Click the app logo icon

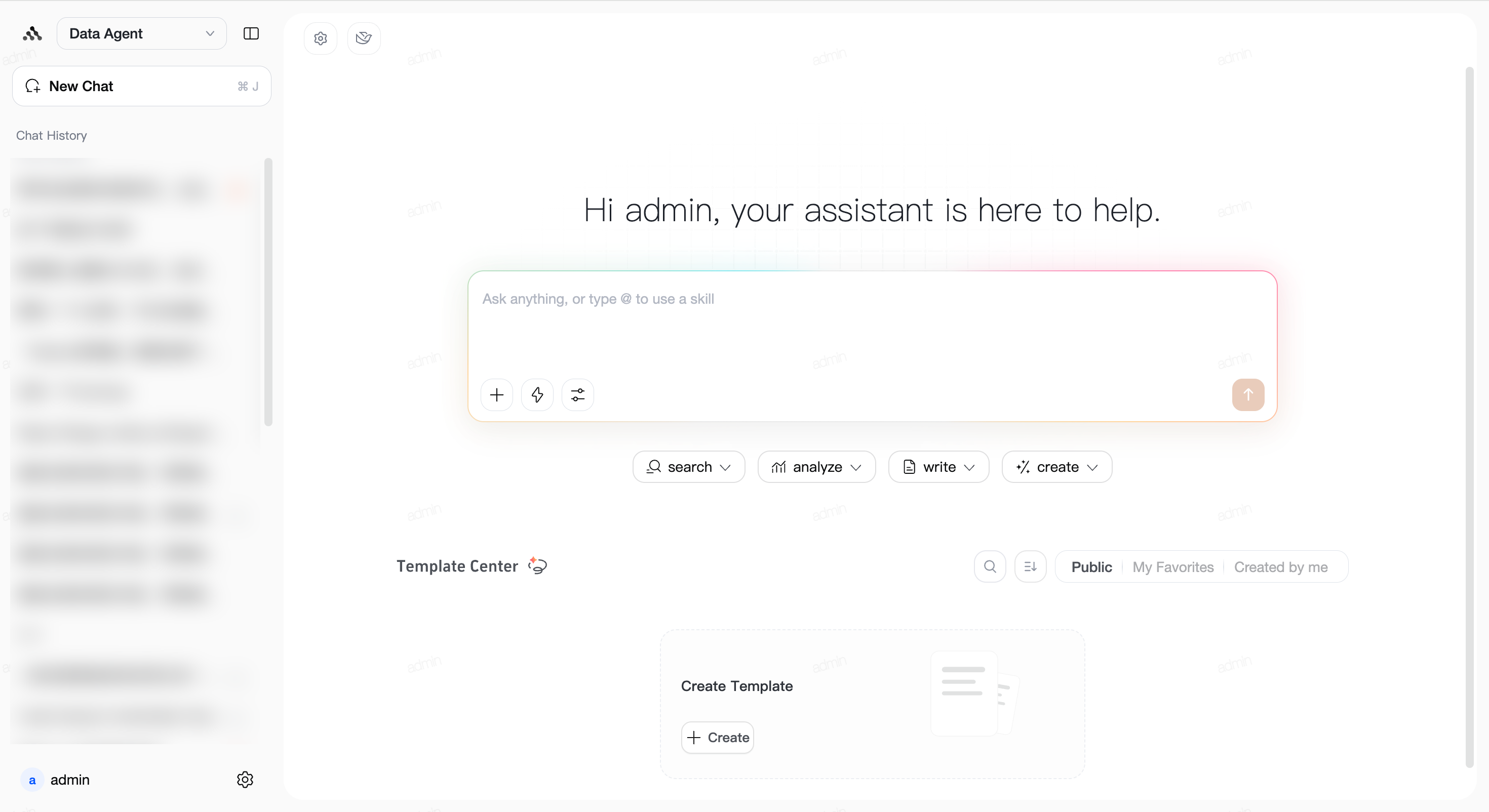[32, 33]
